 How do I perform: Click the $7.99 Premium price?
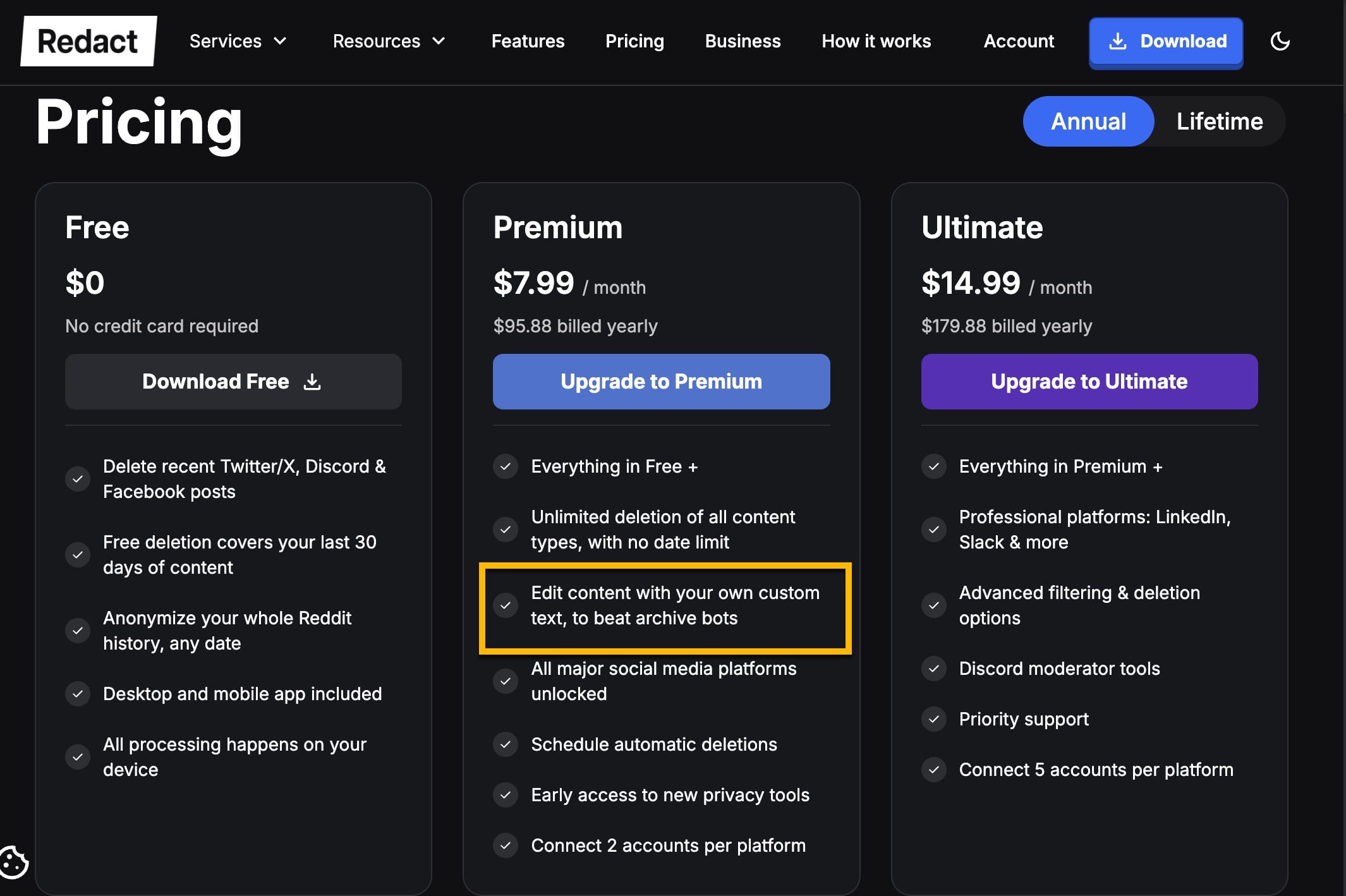click(x=533, y=282)
